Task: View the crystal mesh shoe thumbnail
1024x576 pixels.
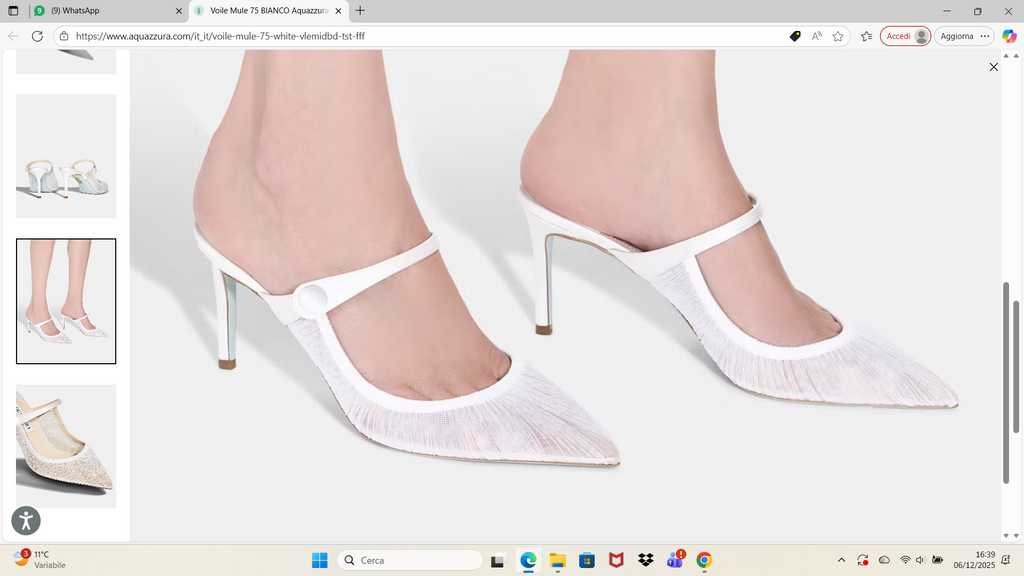Action: pyautogui.click(x=66, y=446)
